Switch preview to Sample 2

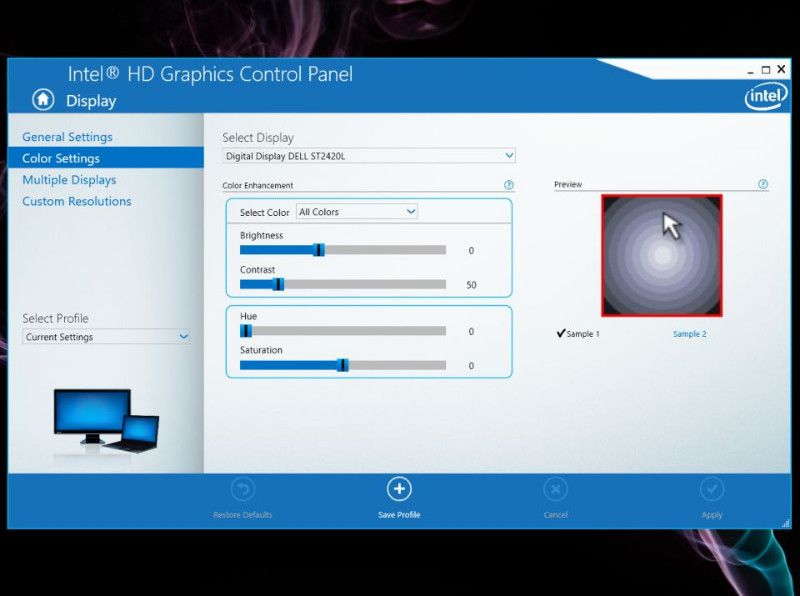(689, 334)
